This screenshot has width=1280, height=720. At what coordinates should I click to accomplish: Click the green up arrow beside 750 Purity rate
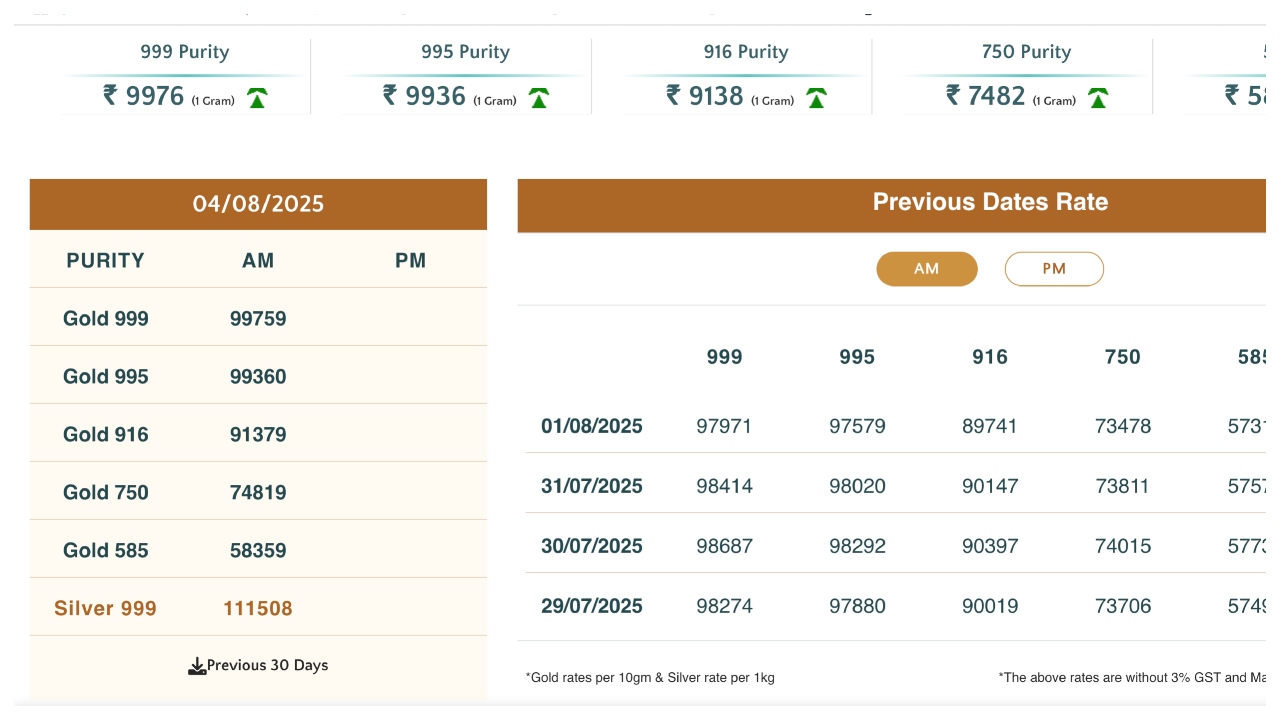[1098, 98]
